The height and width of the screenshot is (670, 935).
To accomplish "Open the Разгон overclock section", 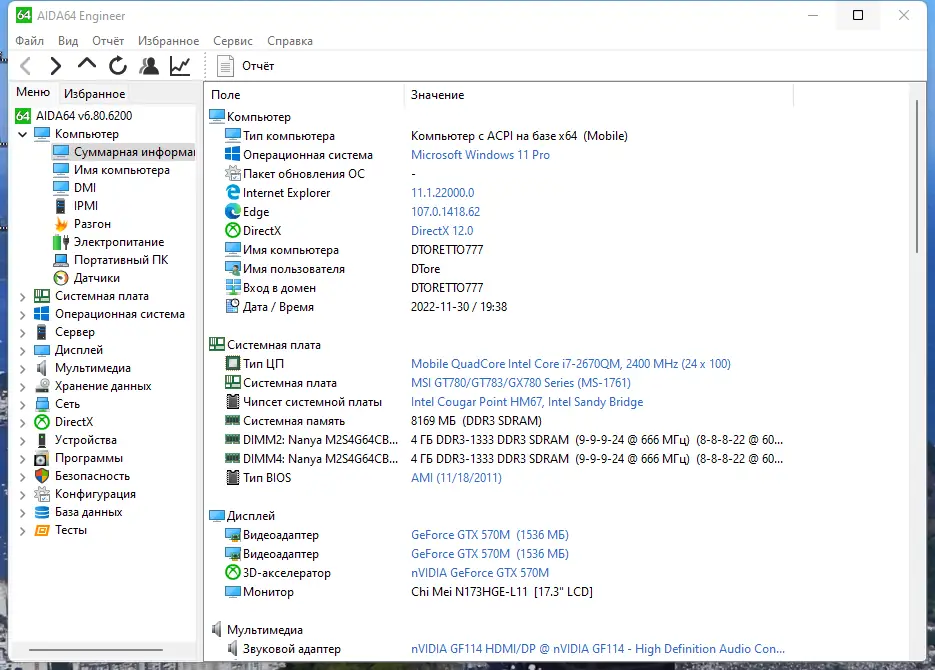I will tap(90, 223).
